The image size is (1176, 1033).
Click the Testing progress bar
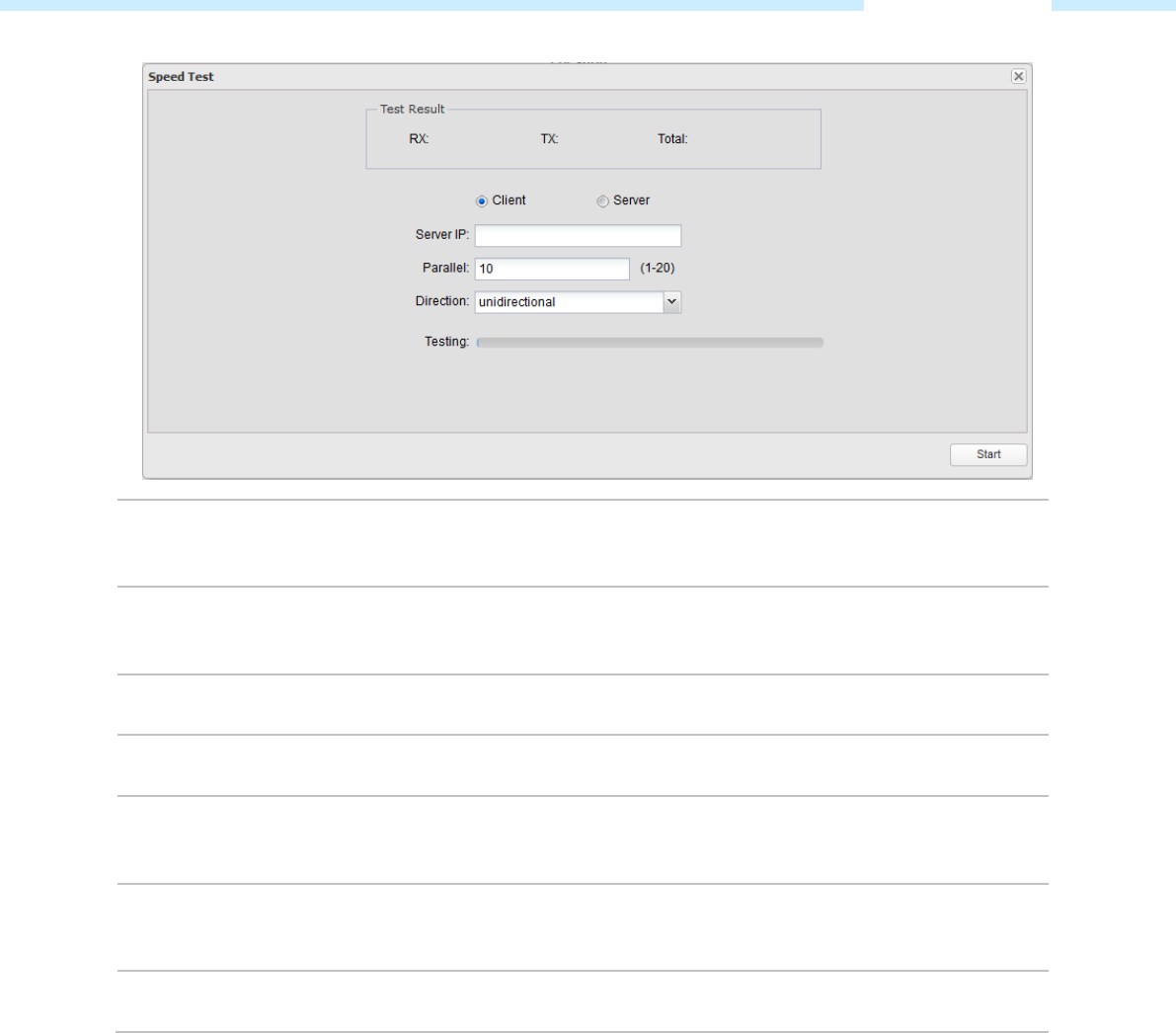pyautogui.click(x=650, y=342)
